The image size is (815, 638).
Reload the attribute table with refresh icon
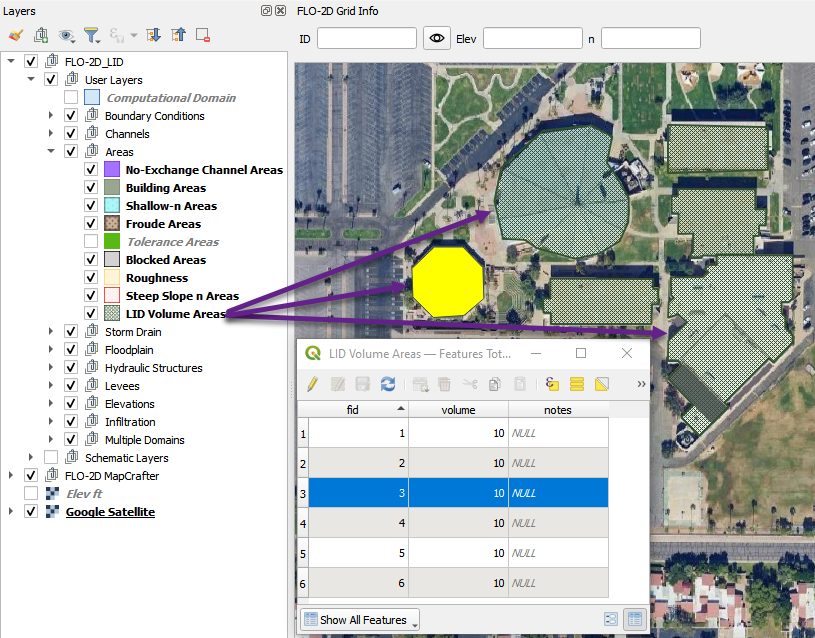(x=388, y=383)
